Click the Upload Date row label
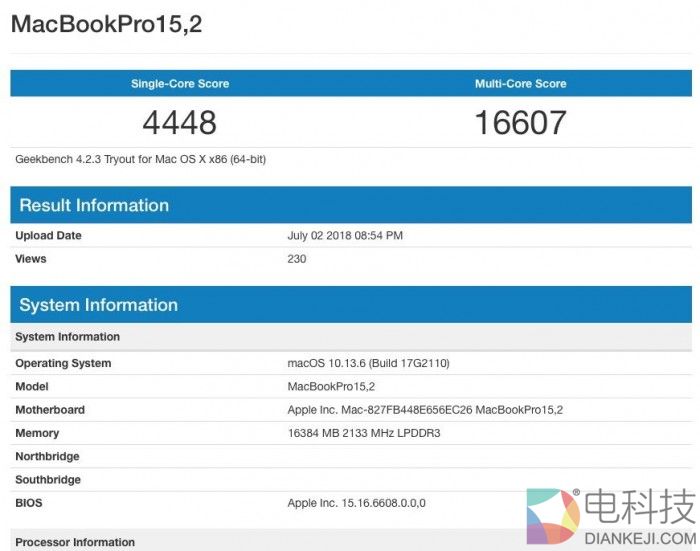 coord(48,236)
